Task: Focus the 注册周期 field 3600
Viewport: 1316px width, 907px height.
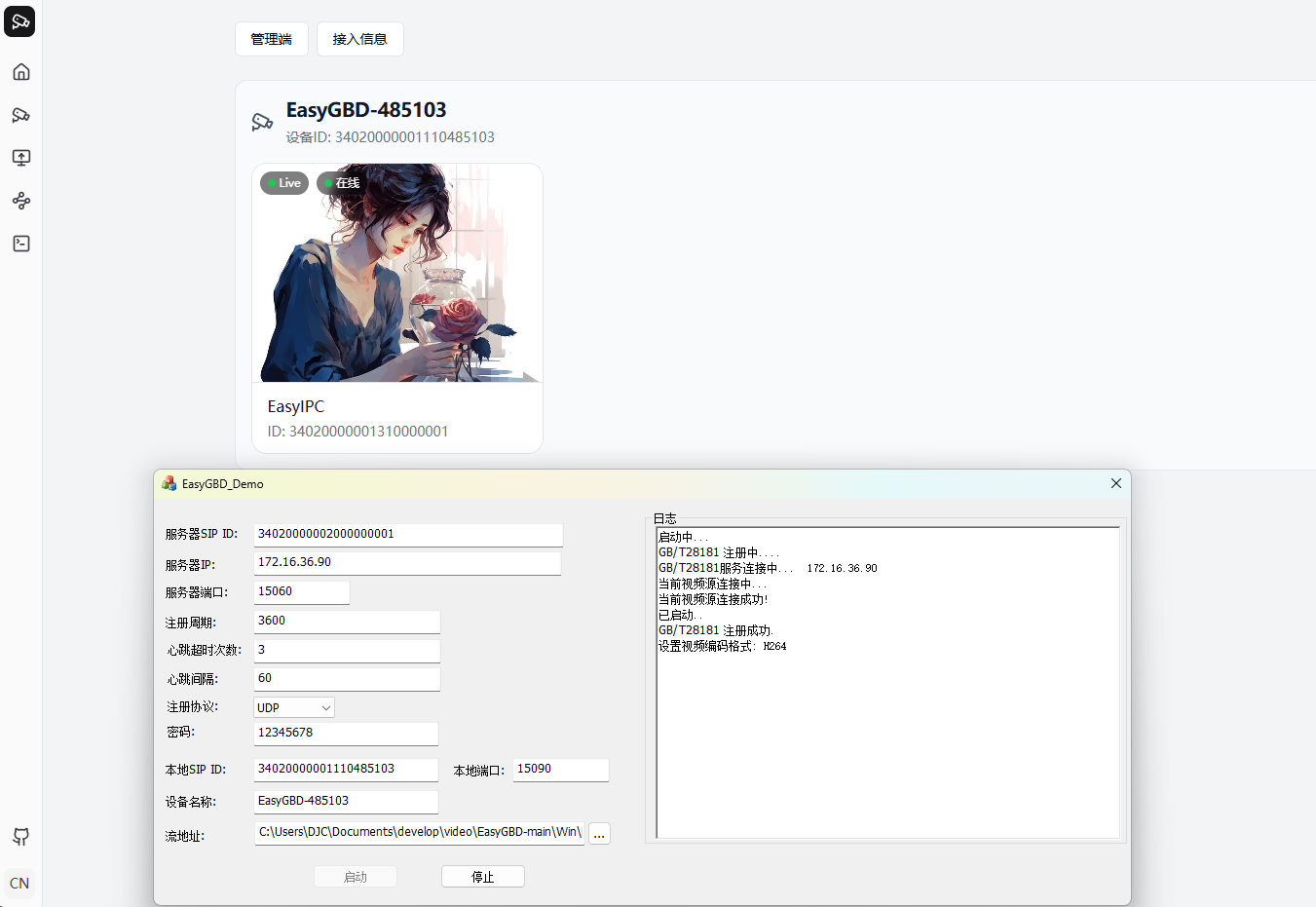Action: [x=347, y=622]
